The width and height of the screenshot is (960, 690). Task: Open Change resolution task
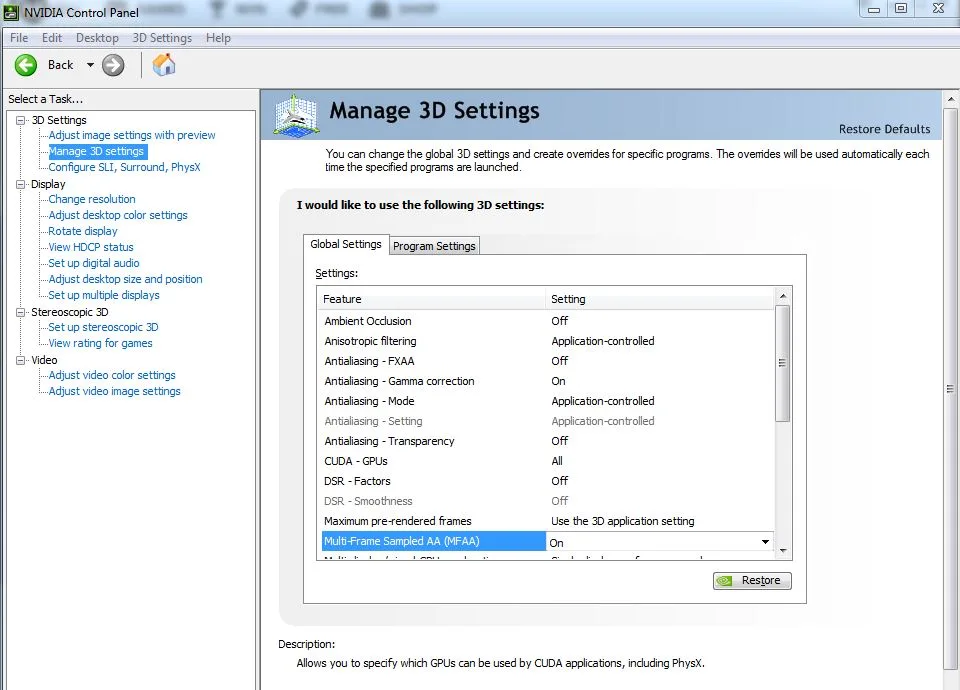tap(92, 199)
